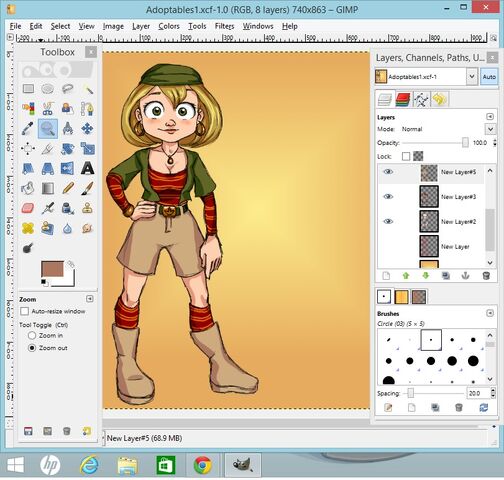Select the Eraser tool
This screenshot has height=480, width=504.
[x=28, y=209]
